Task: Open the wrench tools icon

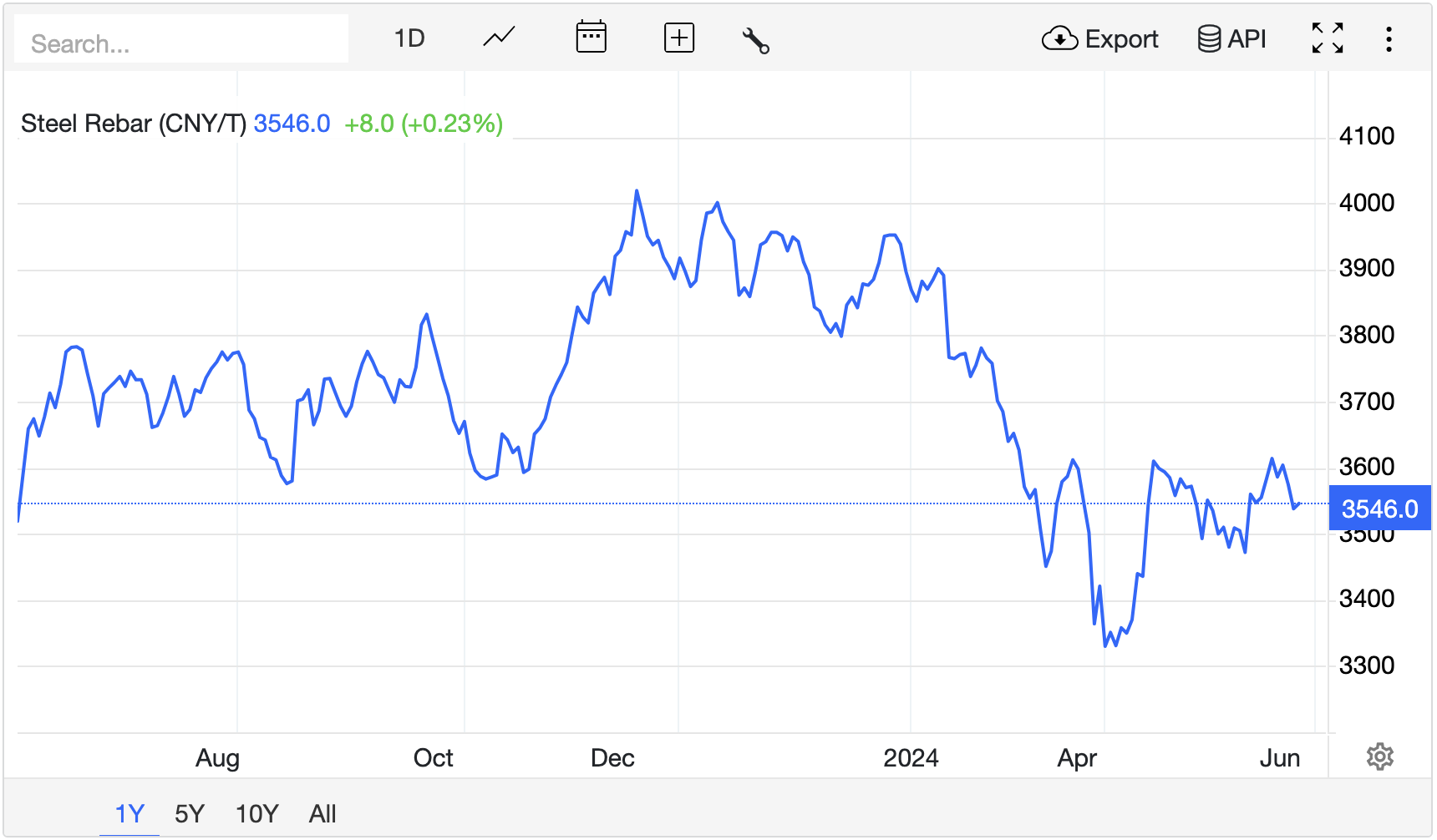Action: [x=755, y=40]
